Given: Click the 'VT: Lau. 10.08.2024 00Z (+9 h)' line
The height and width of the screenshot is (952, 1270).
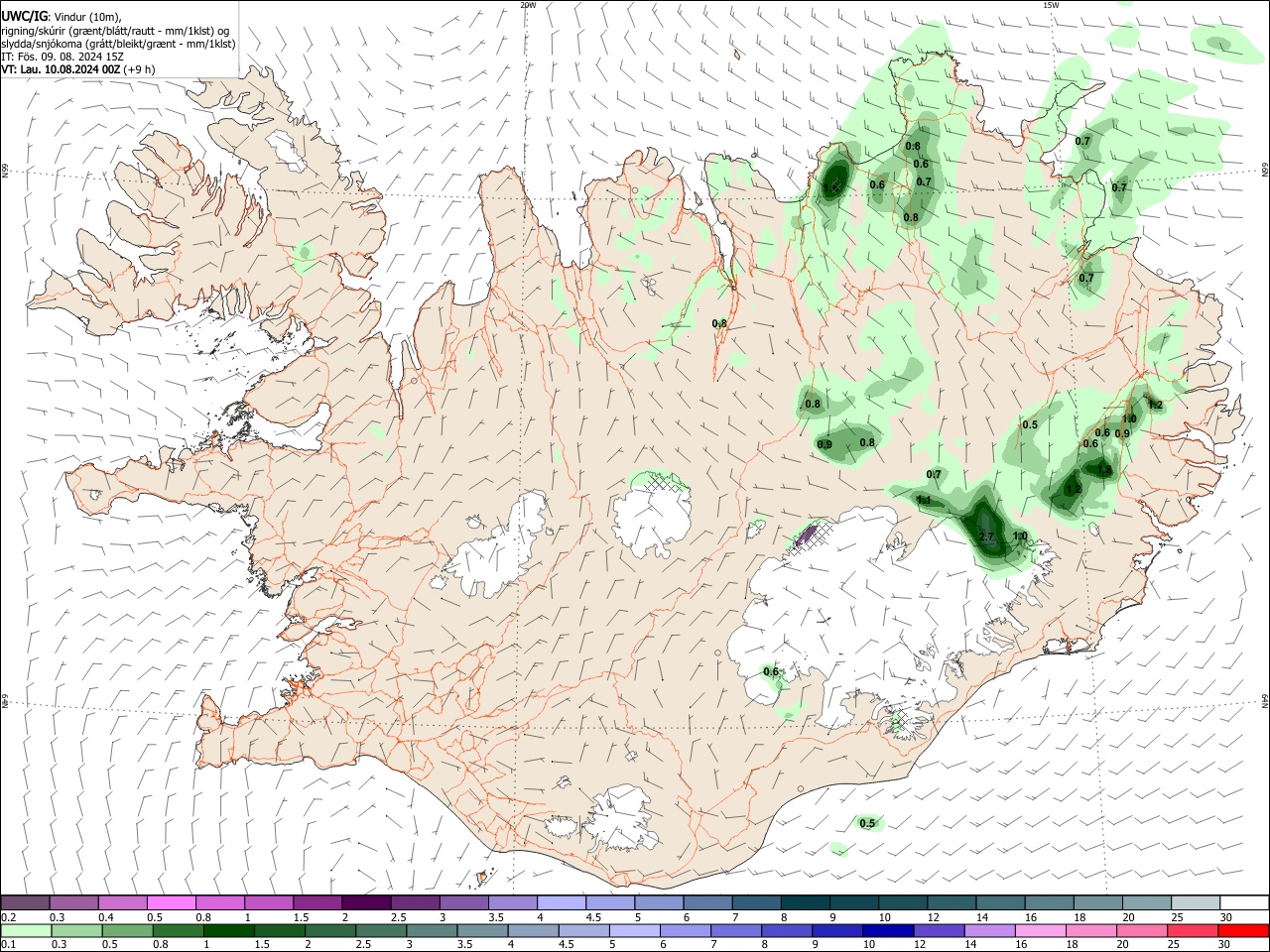Looking at the screenshot, I should (x=77, y=69).
